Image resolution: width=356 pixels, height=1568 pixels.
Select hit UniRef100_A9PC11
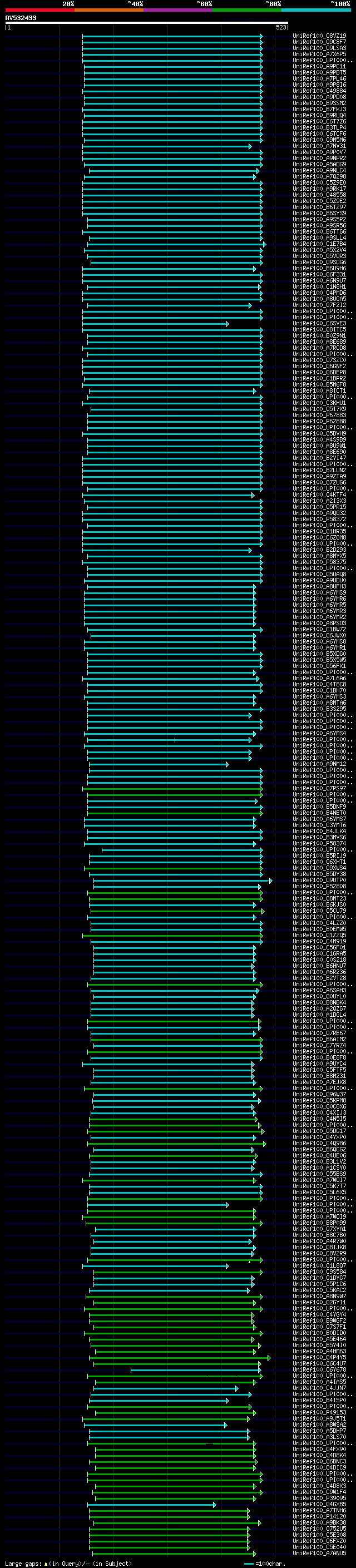point(319,66)
